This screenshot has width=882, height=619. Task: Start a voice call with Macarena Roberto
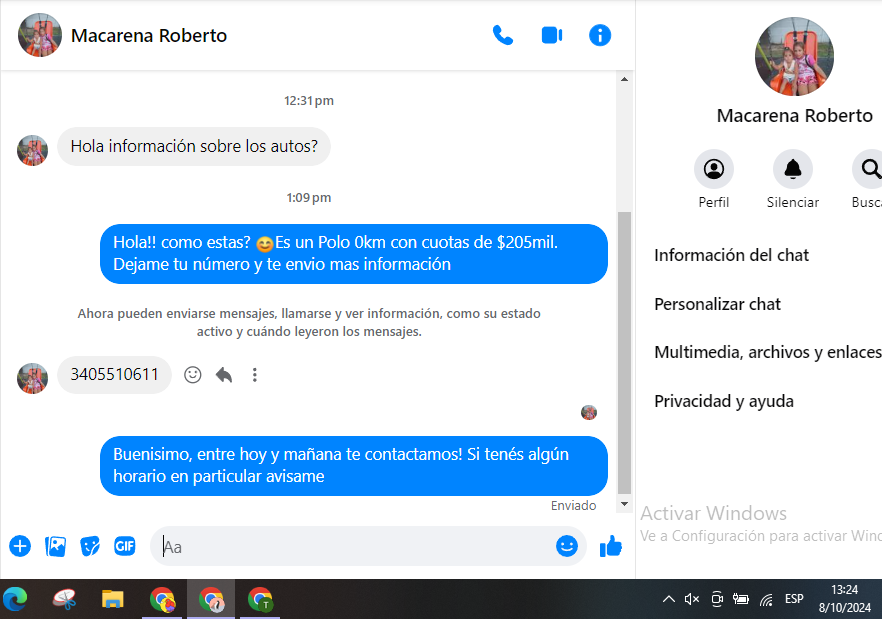502,36
